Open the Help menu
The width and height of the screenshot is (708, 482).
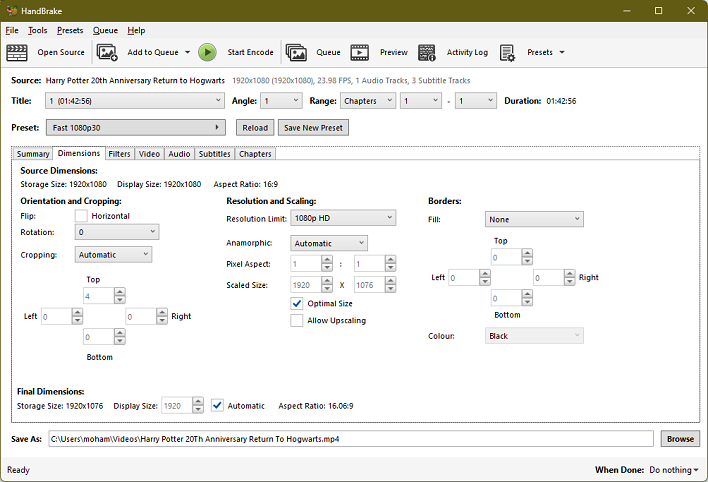pyautogui.click(x=136, y=30)
